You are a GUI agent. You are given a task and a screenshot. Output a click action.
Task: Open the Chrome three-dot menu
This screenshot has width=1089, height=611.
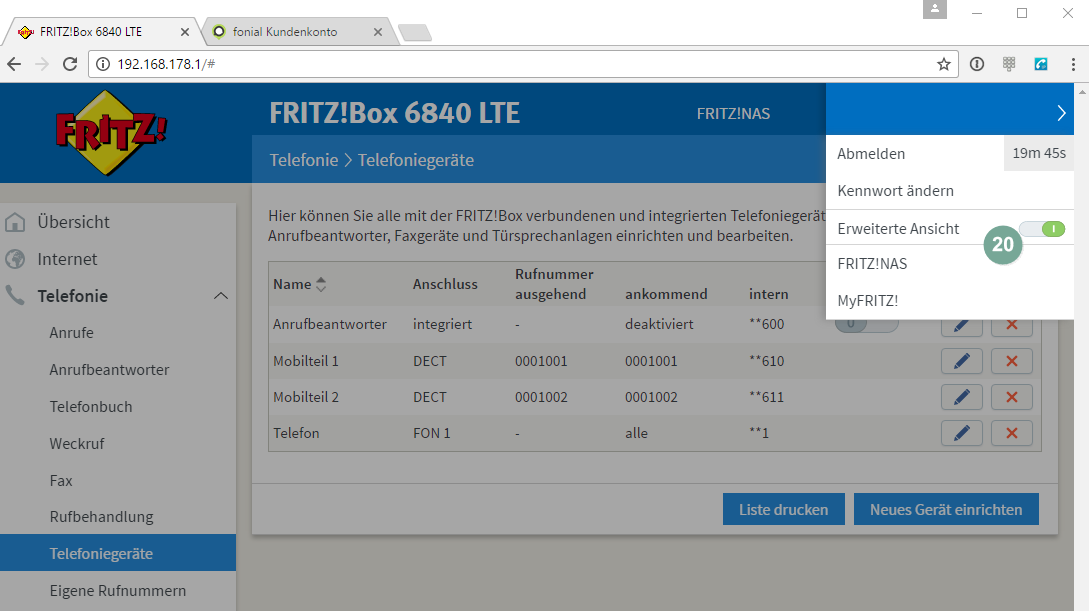pyautogui.click(x=1073, y=64)
